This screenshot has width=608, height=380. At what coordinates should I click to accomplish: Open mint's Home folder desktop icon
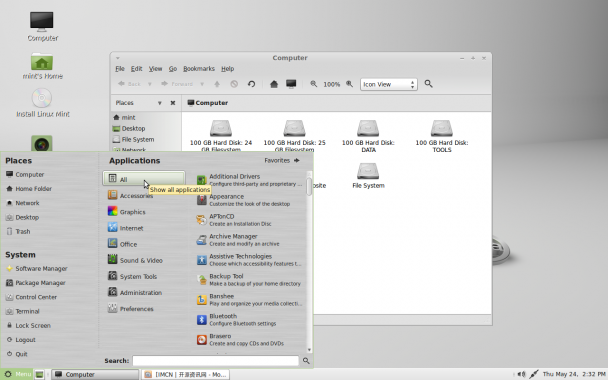tap(42, 66)
